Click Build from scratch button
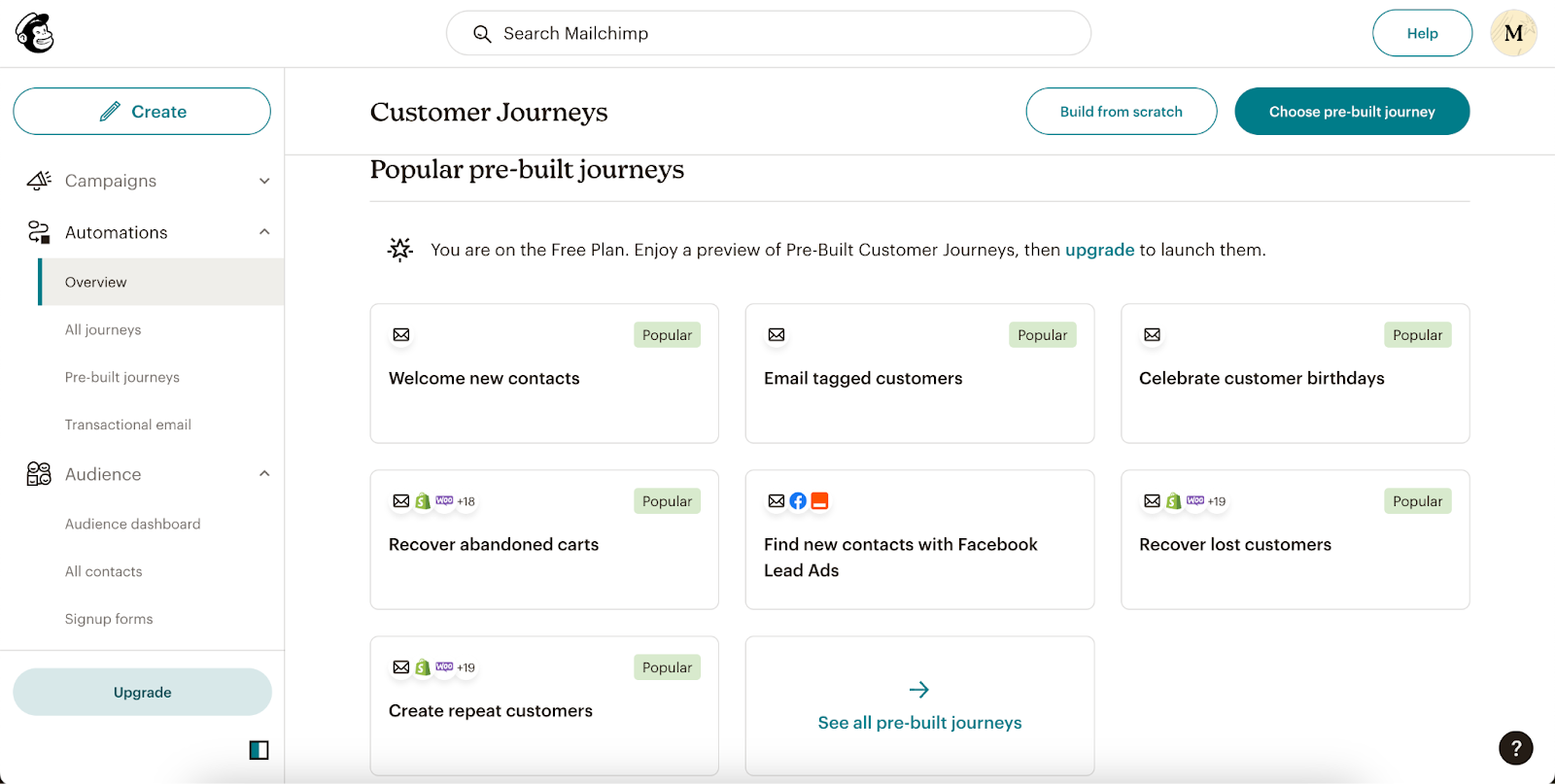The image size is (1555, 784). (x=1122, y=112)
